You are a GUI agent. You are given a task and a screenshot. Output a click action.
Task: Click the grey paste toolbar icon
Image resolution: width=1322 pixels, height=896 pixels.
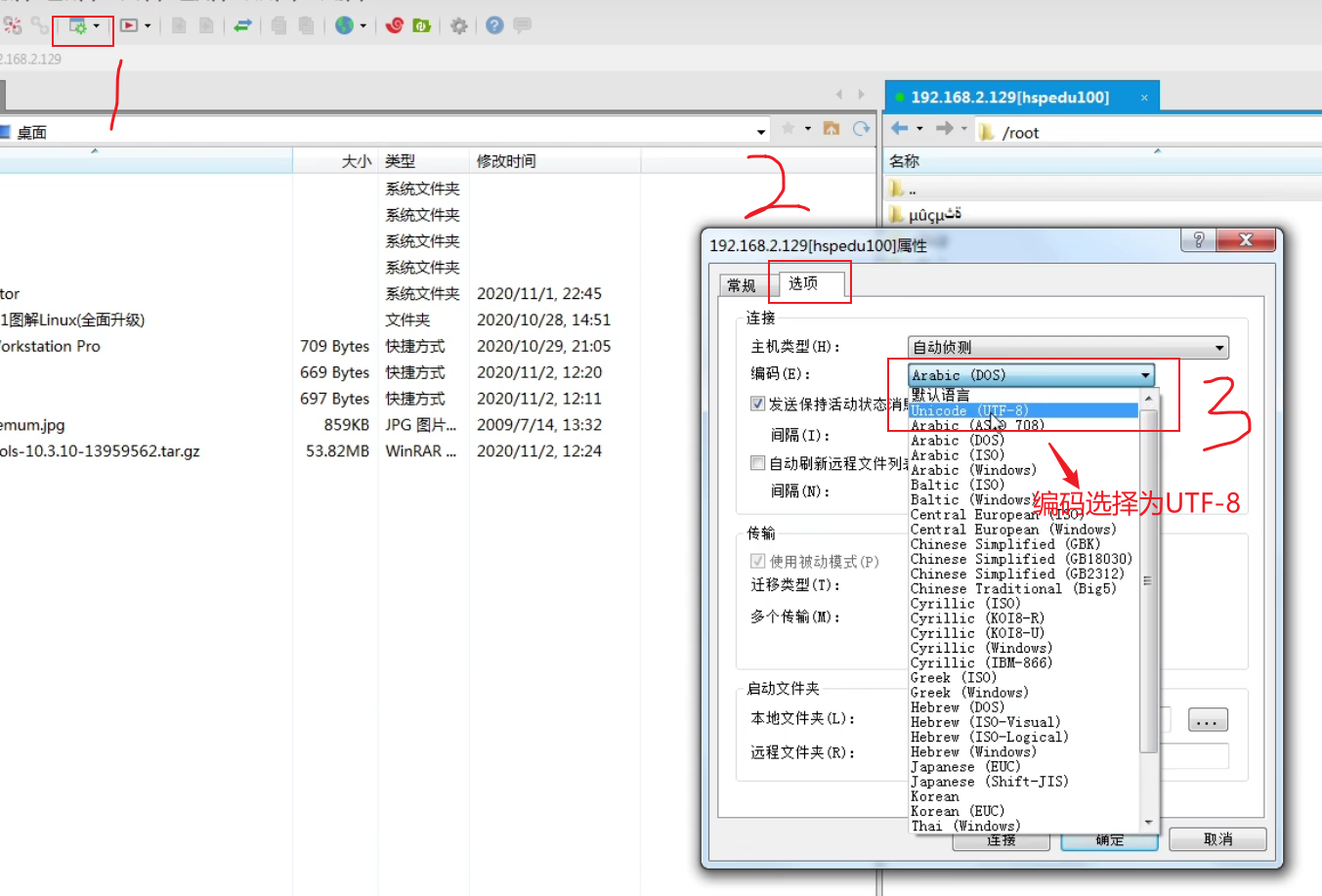coord(306,26)
